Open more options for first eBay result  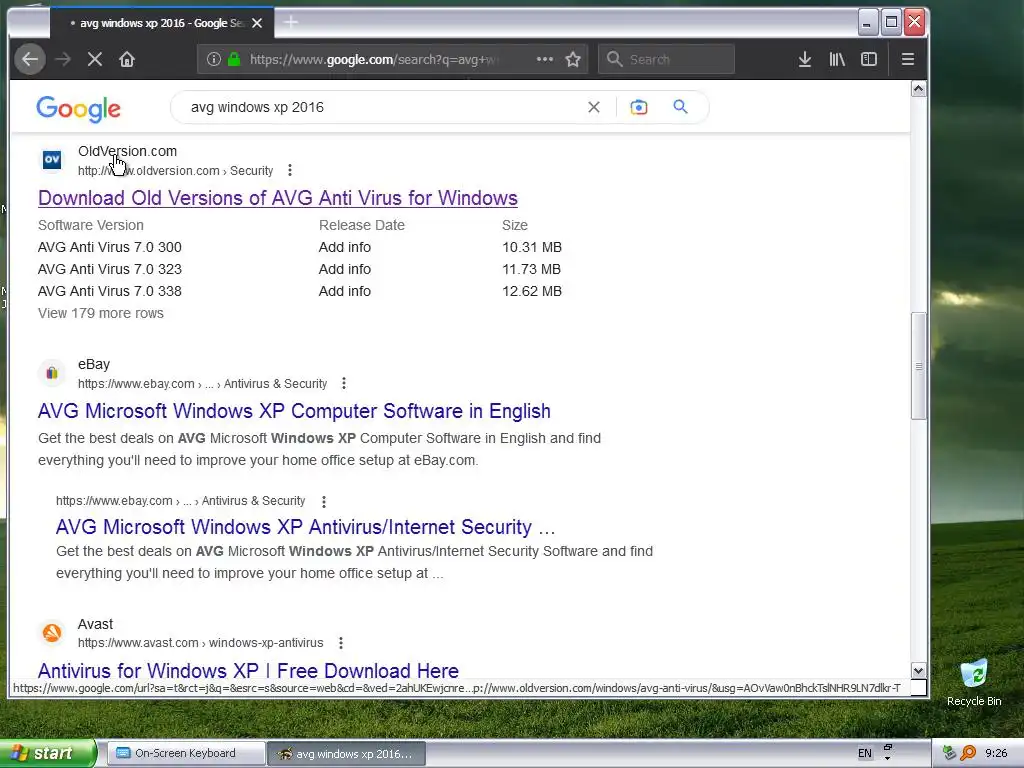[x=344, y=383]
